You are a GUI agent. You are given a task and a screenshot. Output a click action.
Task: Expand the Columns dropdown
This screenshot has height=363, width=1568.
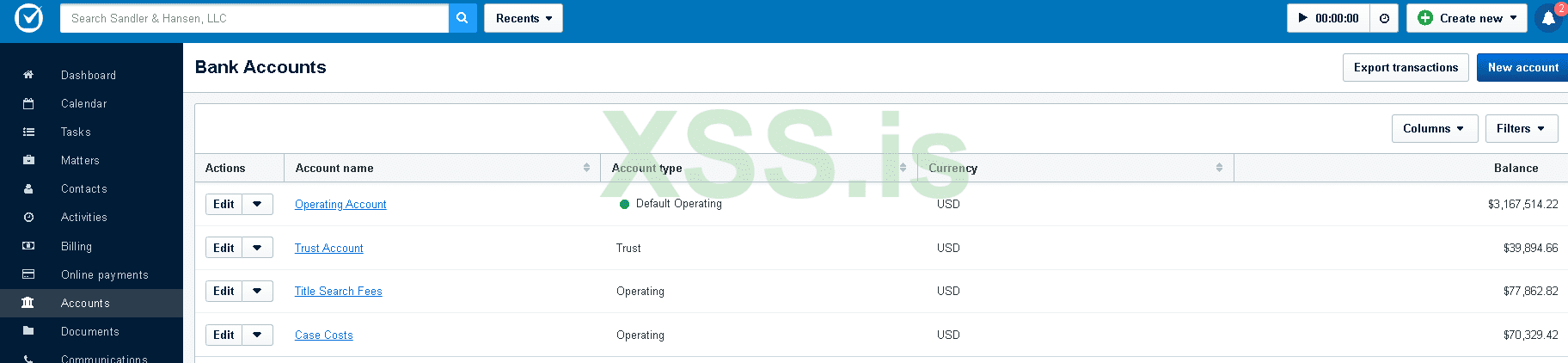click(x=1434, y=128)
